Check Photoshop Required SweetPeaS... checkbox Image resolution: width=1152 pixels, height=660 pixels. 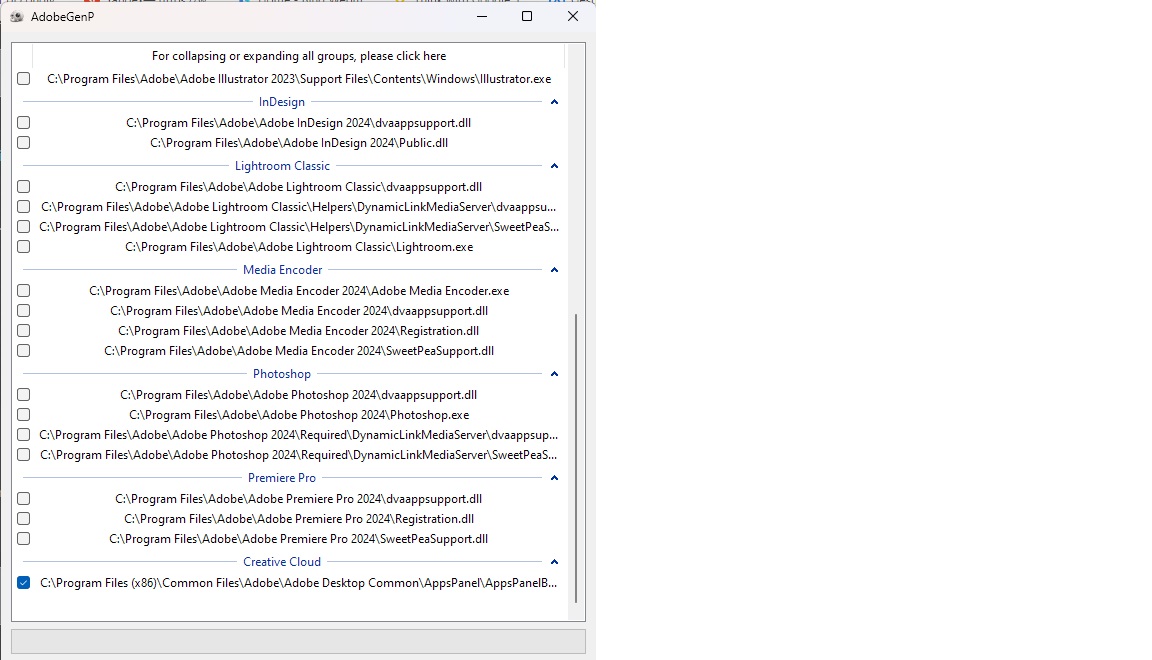tap(24, 454)
